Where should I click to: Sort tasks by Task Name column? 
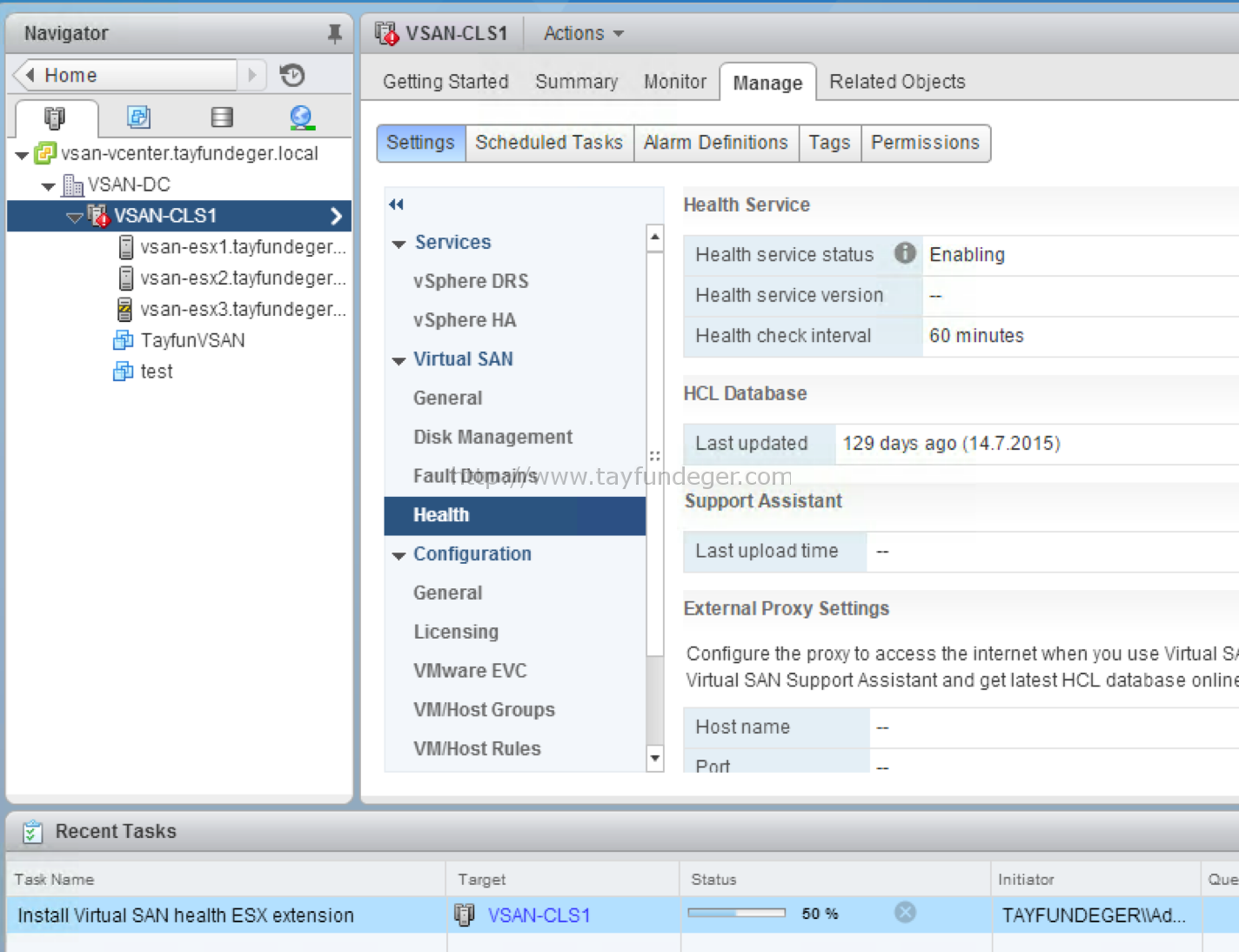226,879
